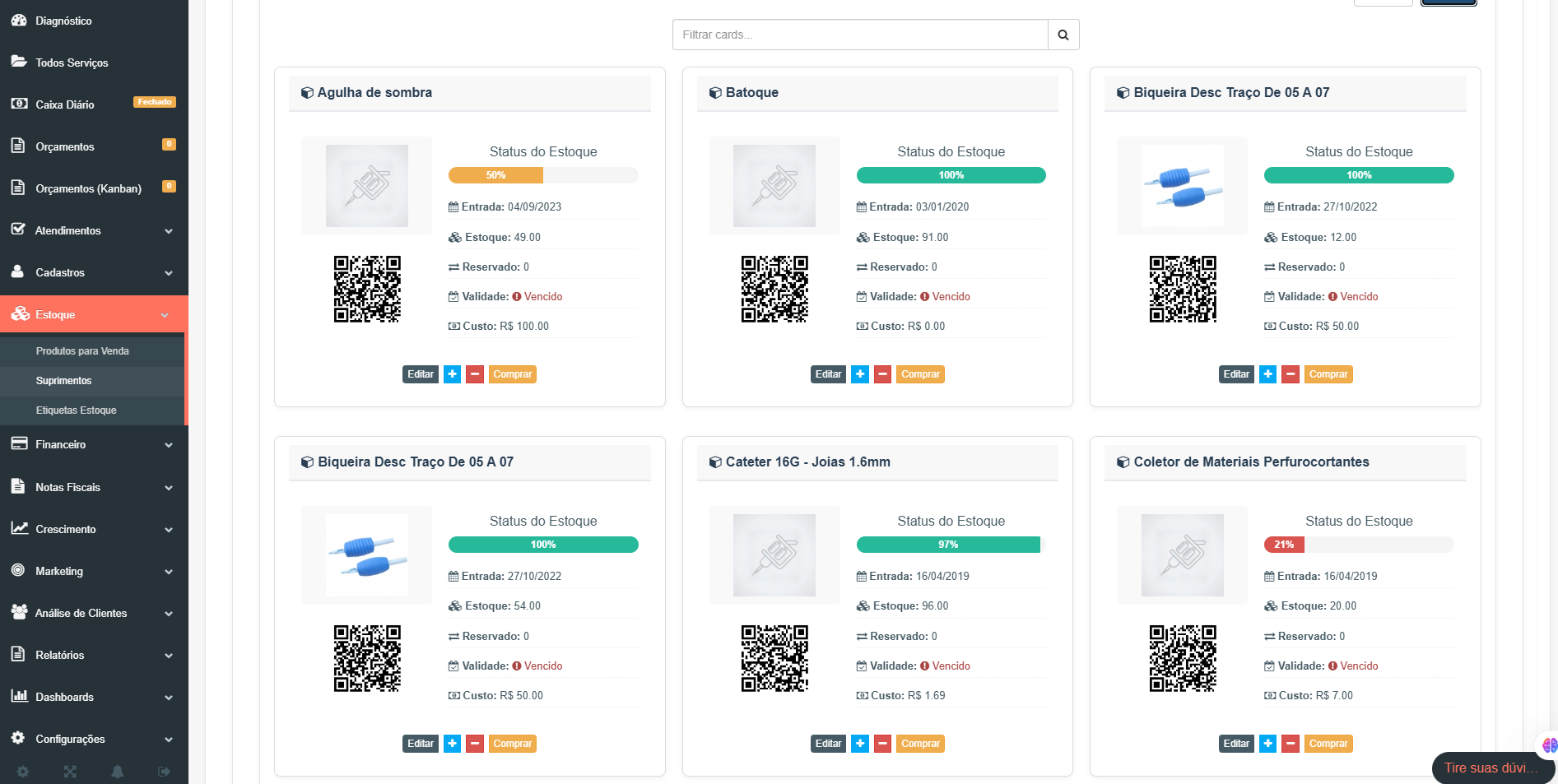Click Editar on Agulha de sombra card
The height and width of the screenshot is (784, 1558).
[421, 374]
